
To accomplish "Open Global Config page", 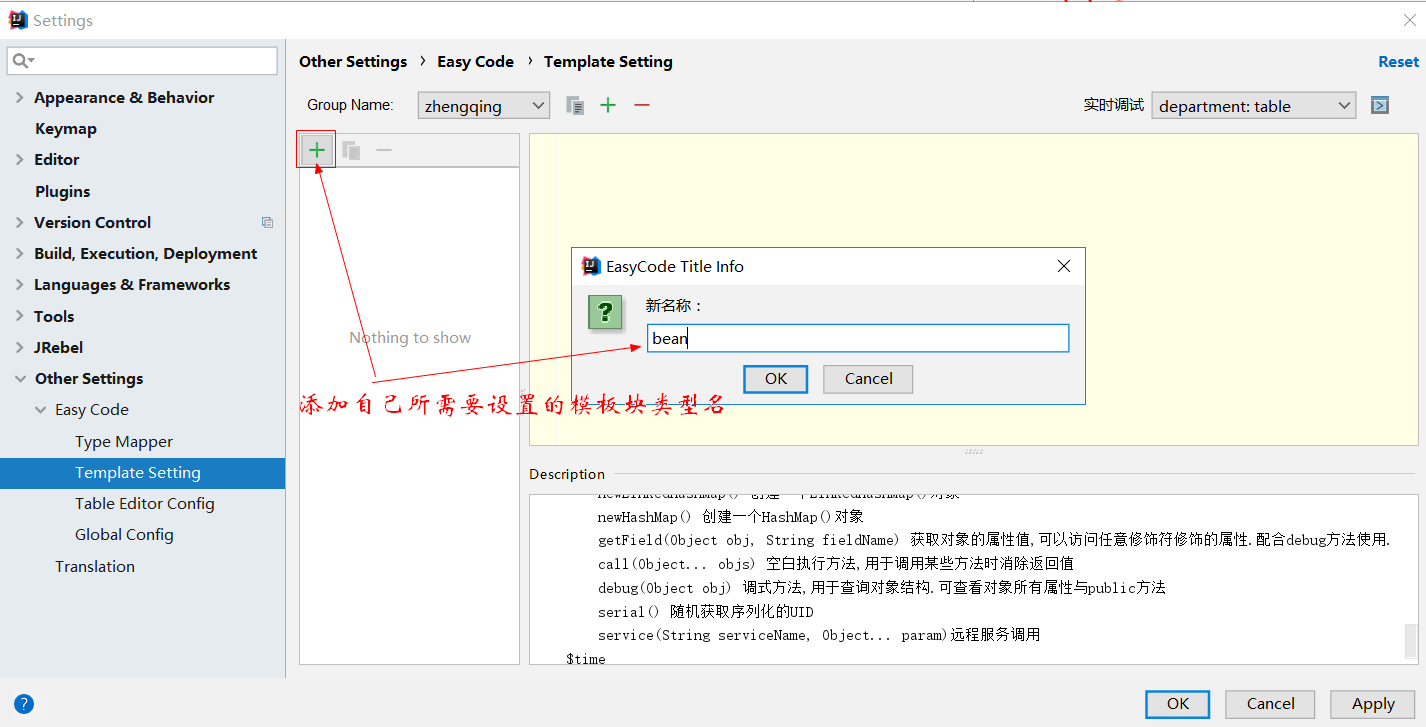I will (x=124, y=534).
